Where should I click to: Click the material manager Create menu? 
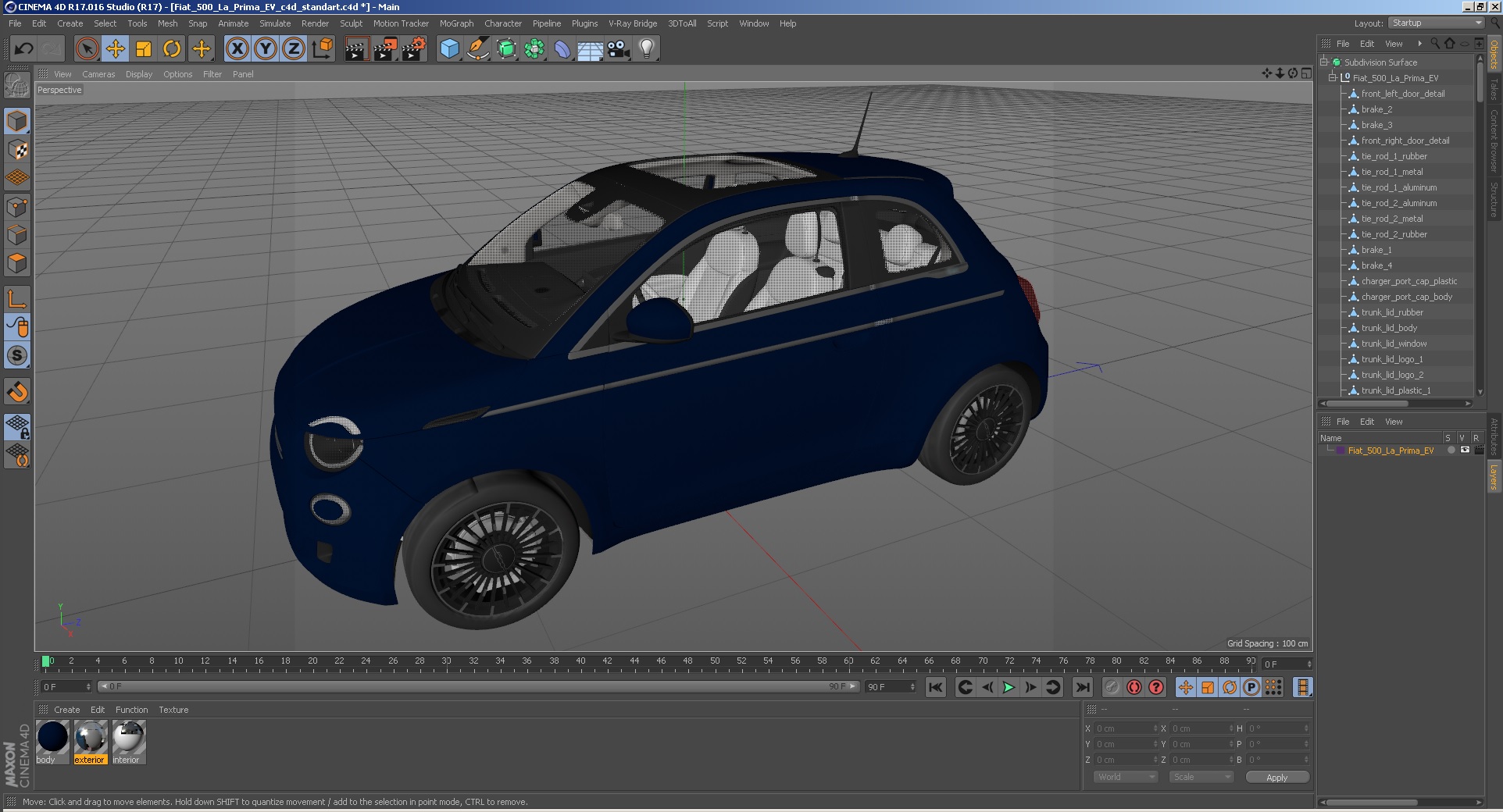coord(66,710)
